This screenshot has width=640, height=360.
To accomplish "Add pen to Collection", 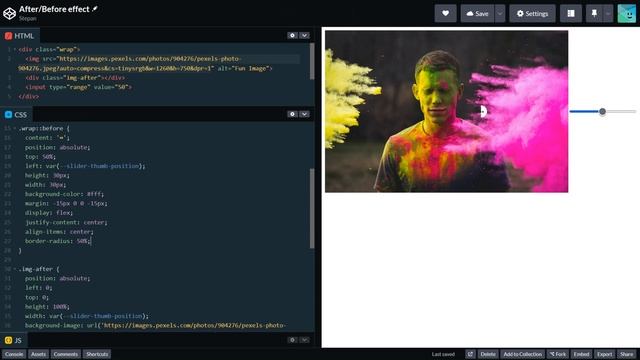I will point(523,354).
